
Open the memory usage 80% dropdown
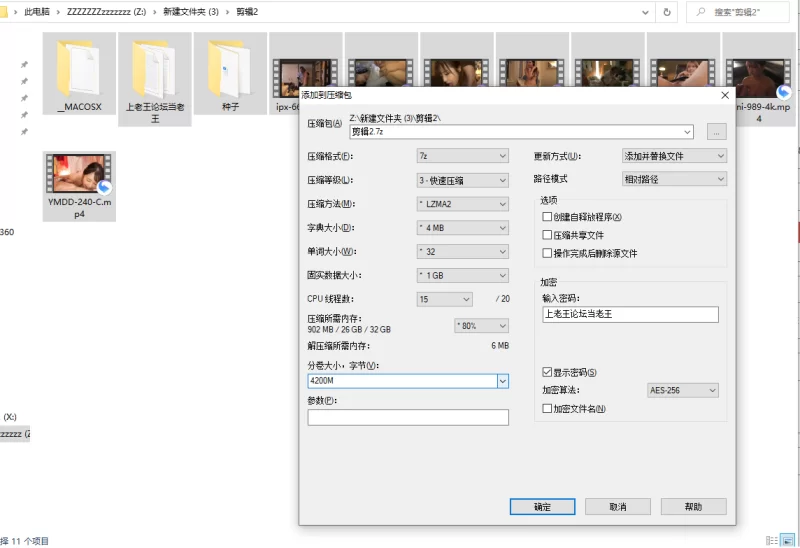[x=482, y=326]
